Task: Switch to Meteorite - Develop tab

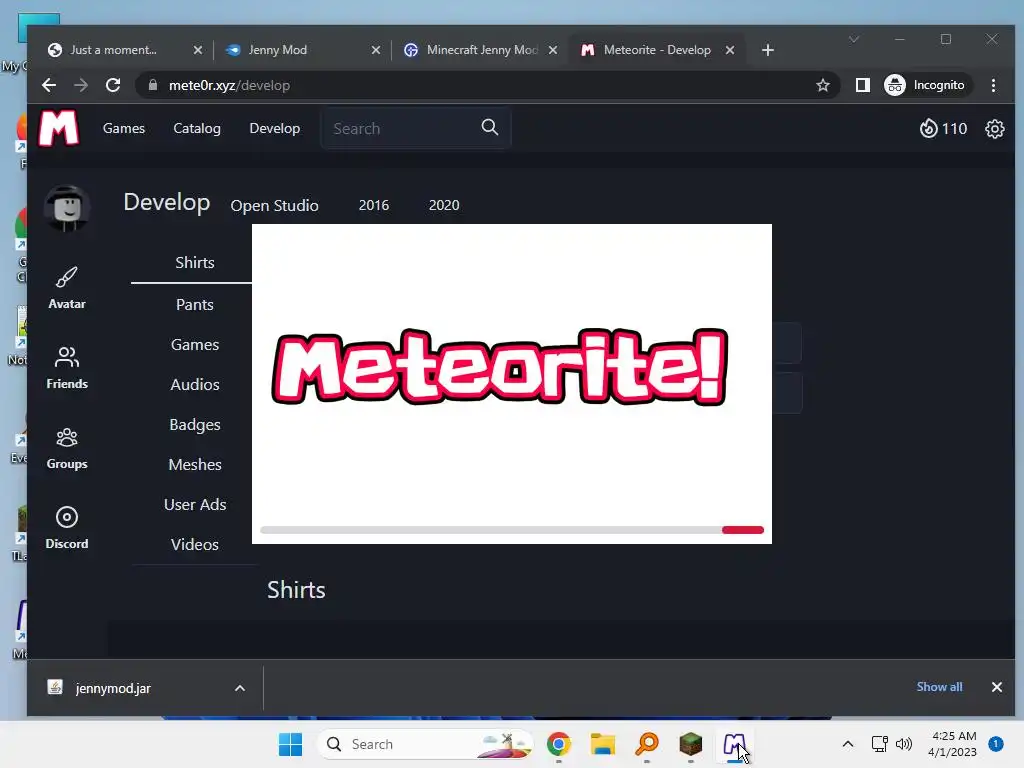Action: [x=657, y=50]
